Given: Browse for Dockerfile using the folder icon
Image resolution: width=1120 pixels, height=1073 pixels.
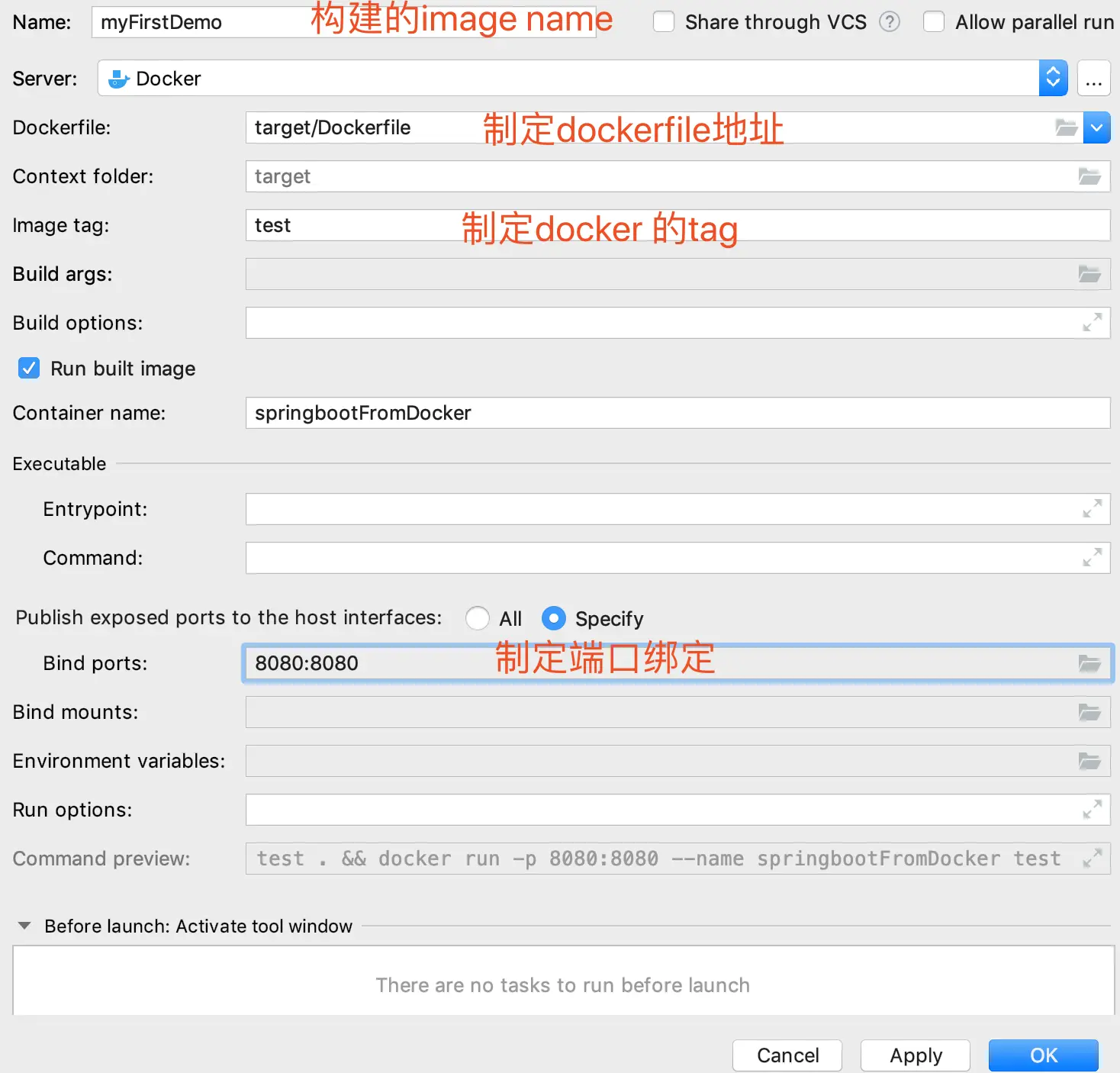Looking at the screenshot, I should [x=1067, y=127].
